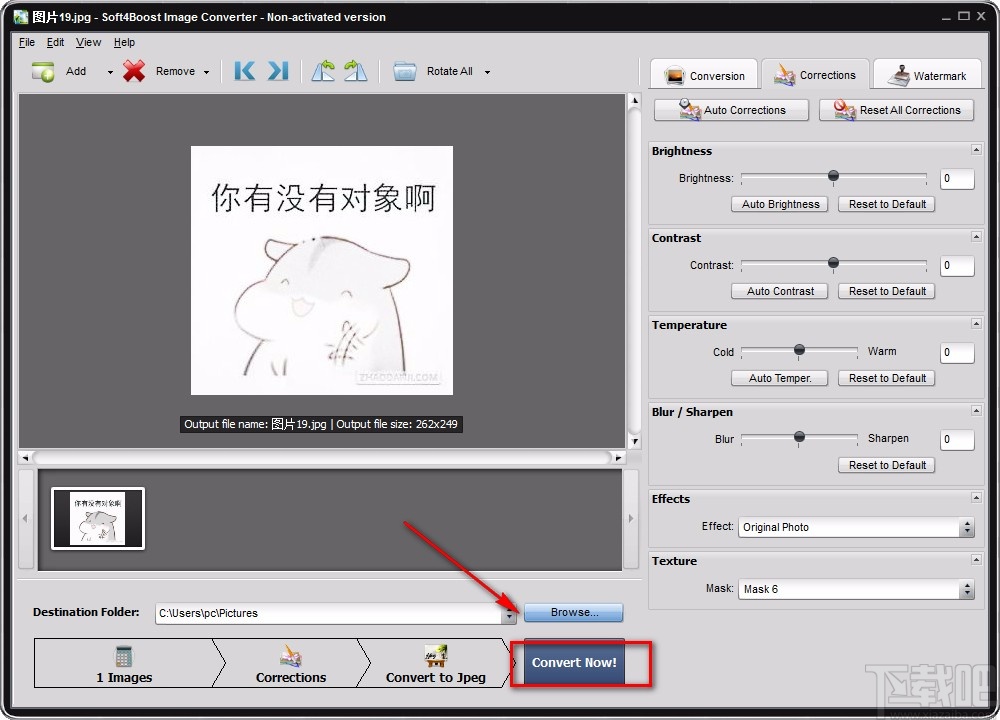1000x720 pixels.
Task: Switch to the Watermark tab
Action: (x=927, y=74)
